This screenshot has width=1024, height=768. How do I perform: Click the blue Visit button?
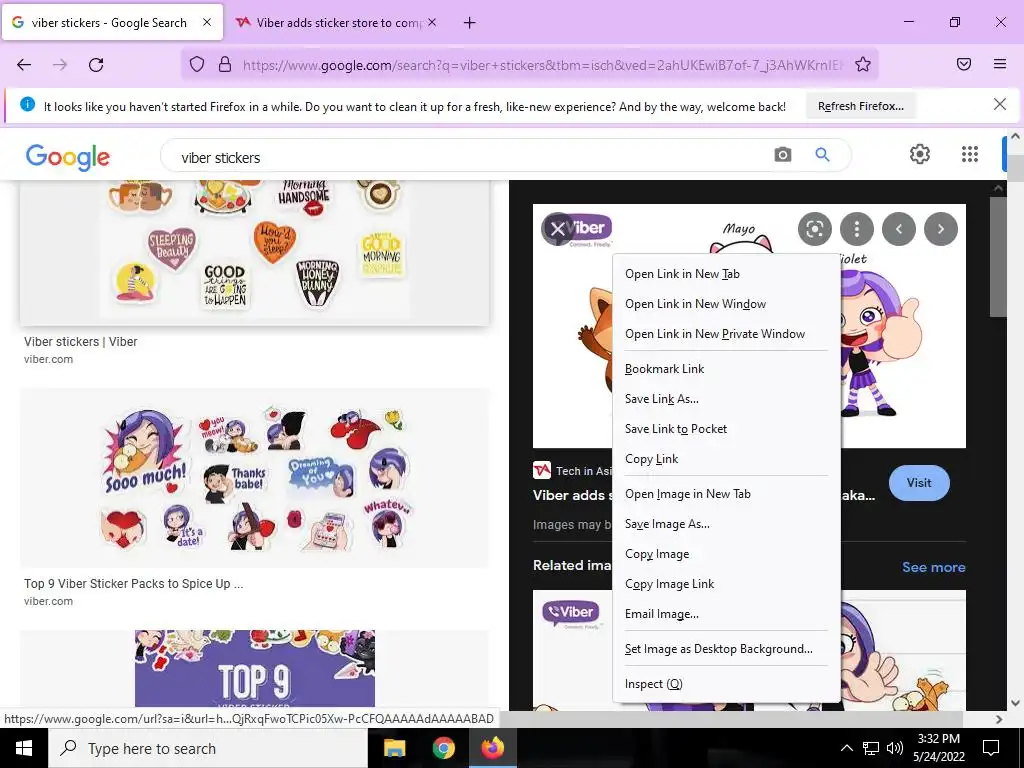coord(919,483)
